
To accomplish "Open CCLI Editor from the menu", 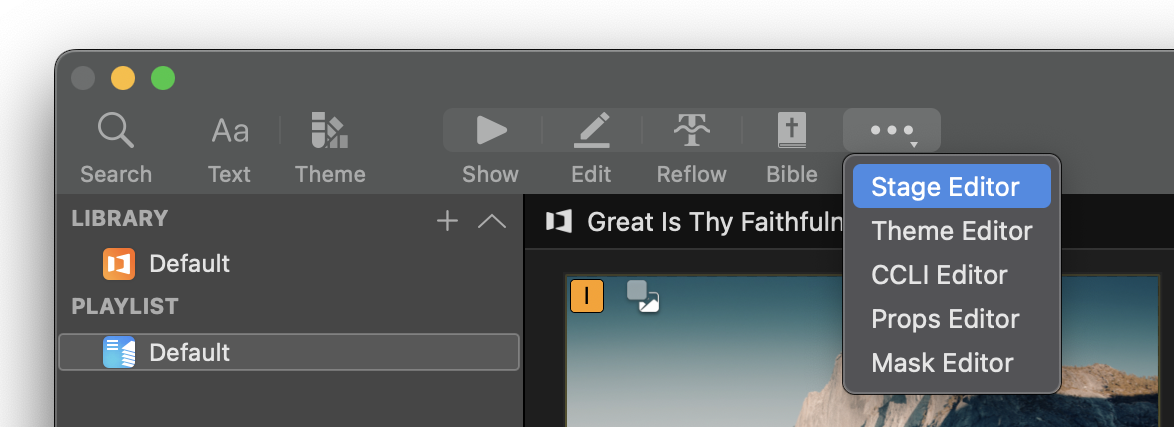I will pos(939,275).
